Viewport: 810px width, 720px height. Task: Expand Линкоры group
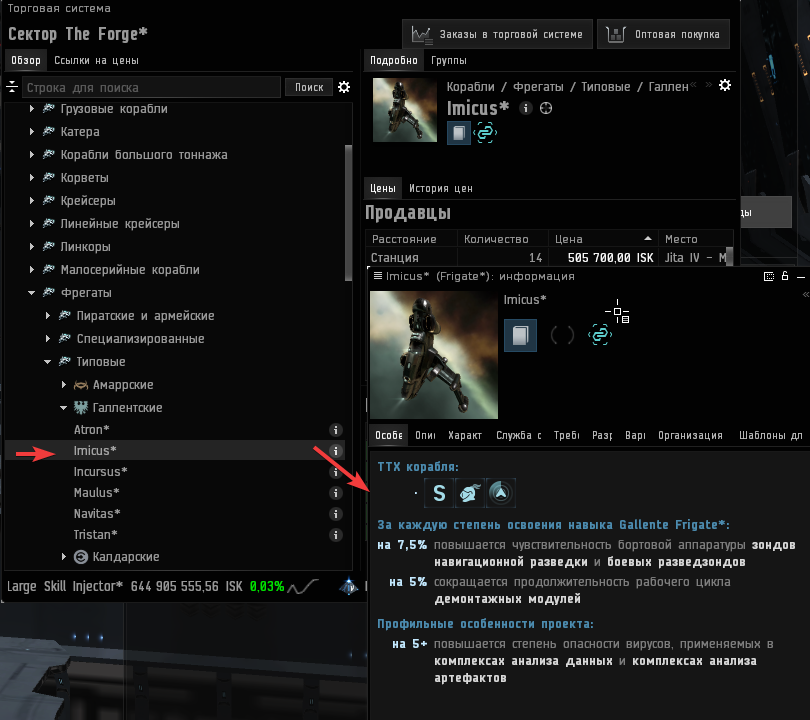(32, 246)
